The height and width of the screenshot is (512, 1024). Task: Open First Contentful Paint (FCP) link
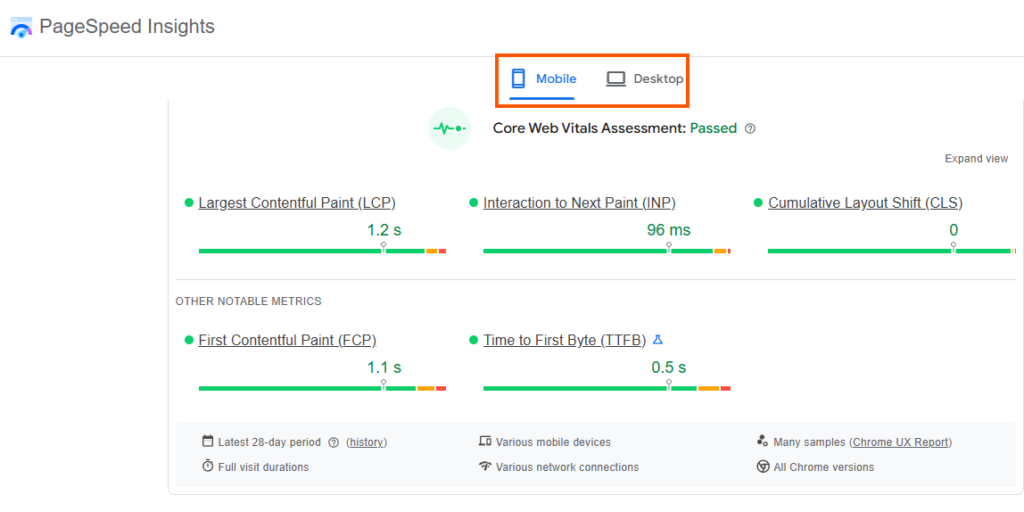click(287, 340)
